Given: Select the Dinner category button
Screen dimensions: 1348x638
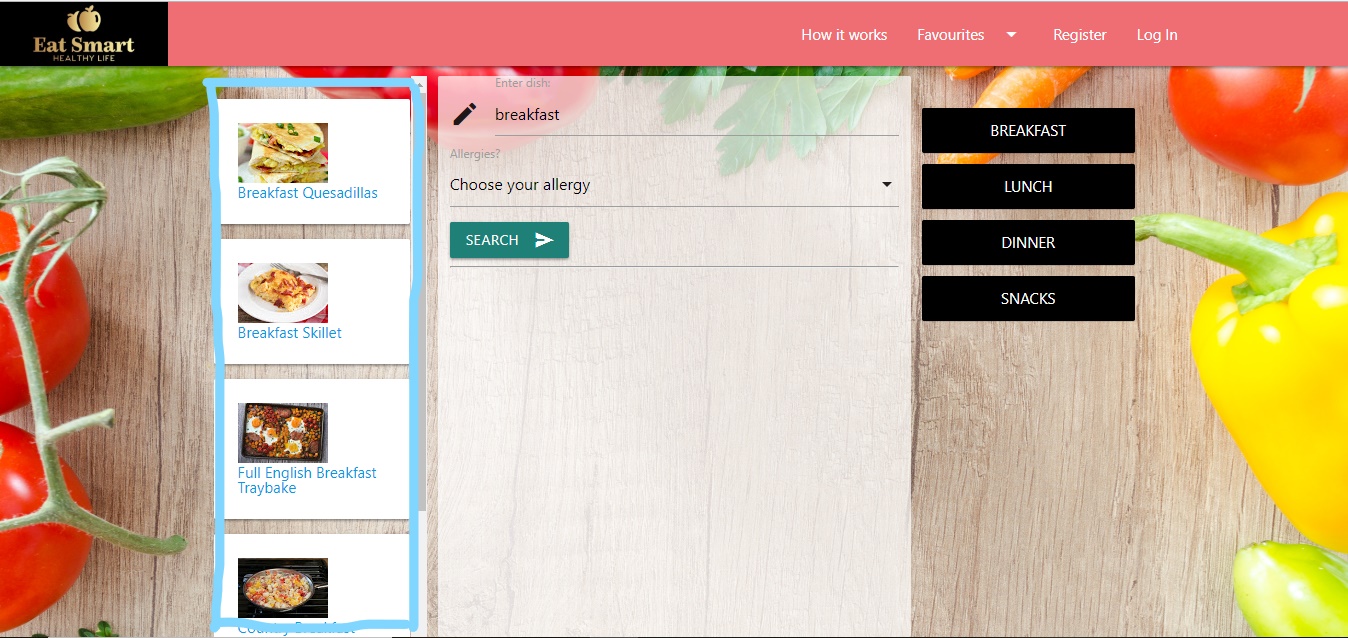Looking at the screenshot, I should (1028, 243).
